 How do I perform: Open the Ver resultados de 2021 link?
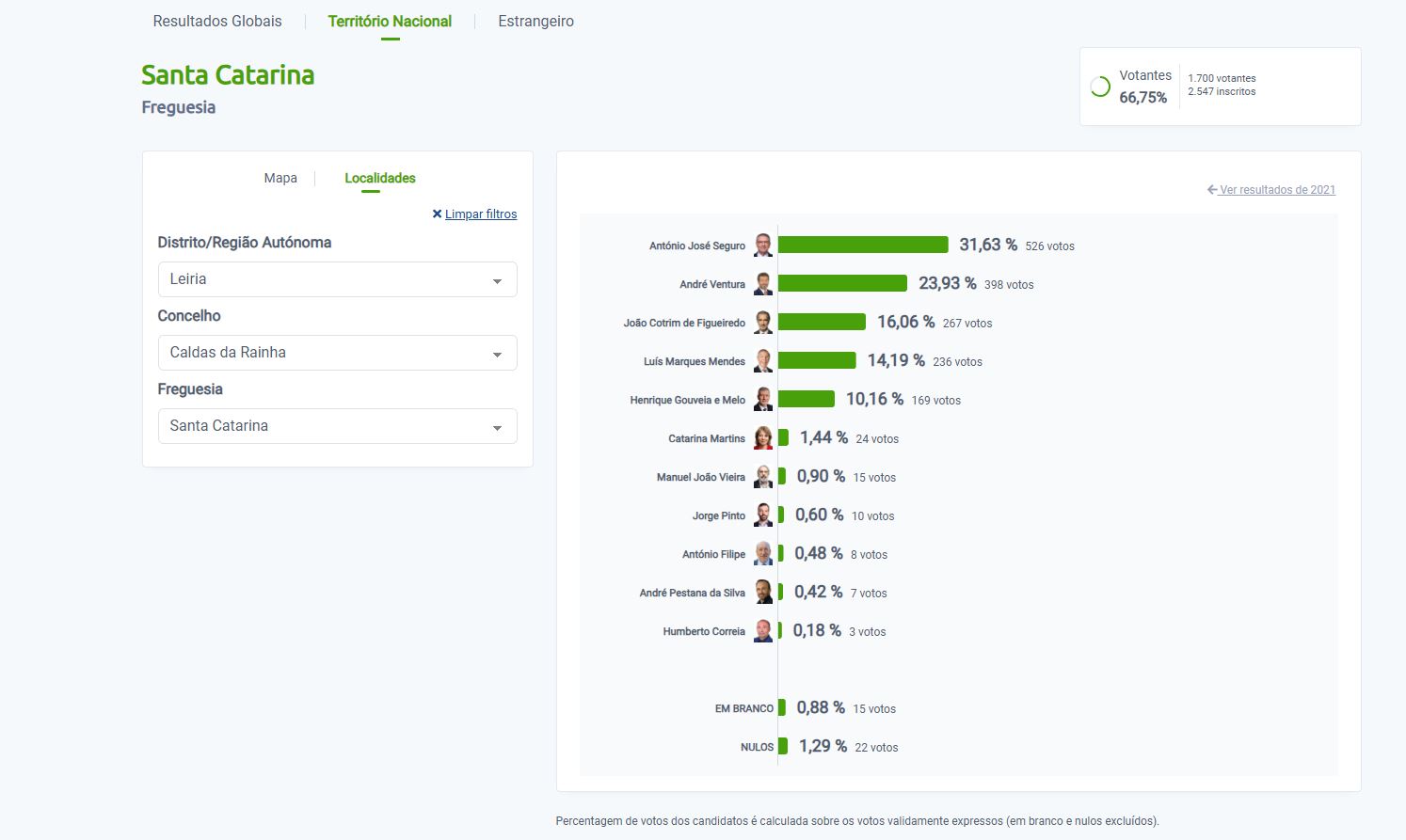tap(1277, 190)
